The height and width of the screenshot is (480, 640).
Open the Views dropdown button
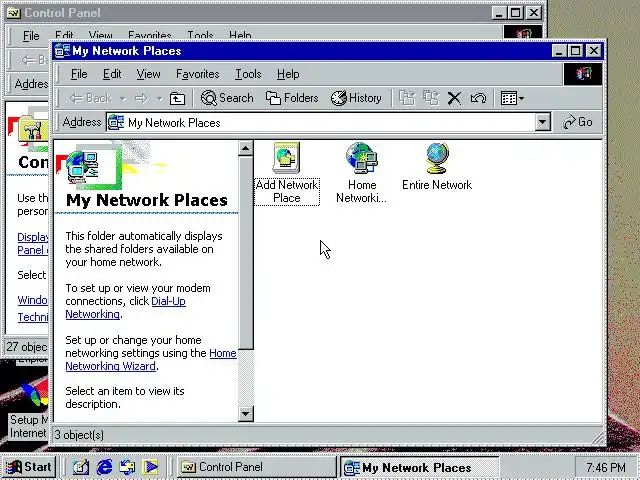[x=512, y=98]
